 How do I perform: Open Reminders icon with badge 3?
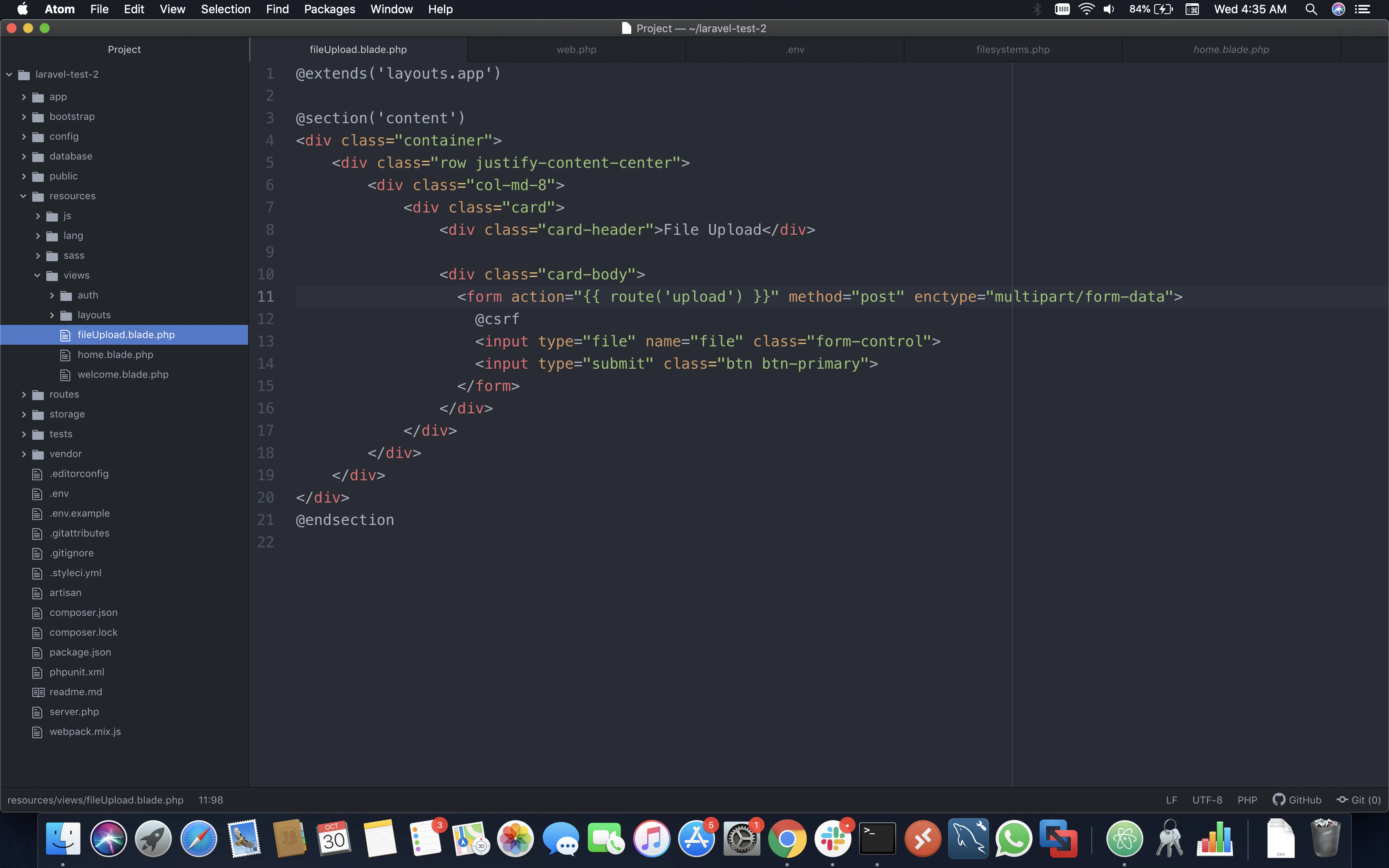[x=427, y=839]
